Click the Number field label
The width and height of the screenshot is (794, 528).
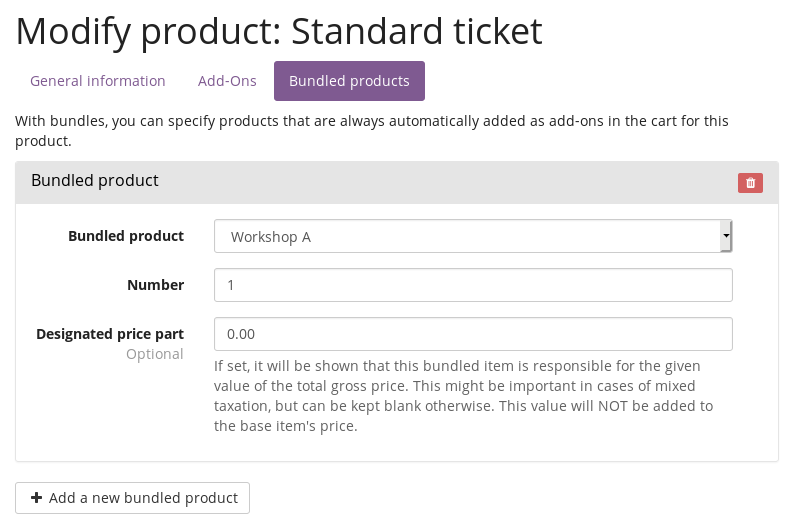click(x=155, y=285)
